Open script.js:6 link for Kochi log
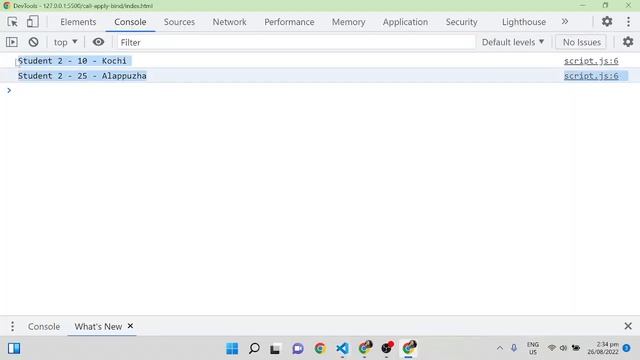This screenshot has width=640, height=360. (x=591, y=61)
